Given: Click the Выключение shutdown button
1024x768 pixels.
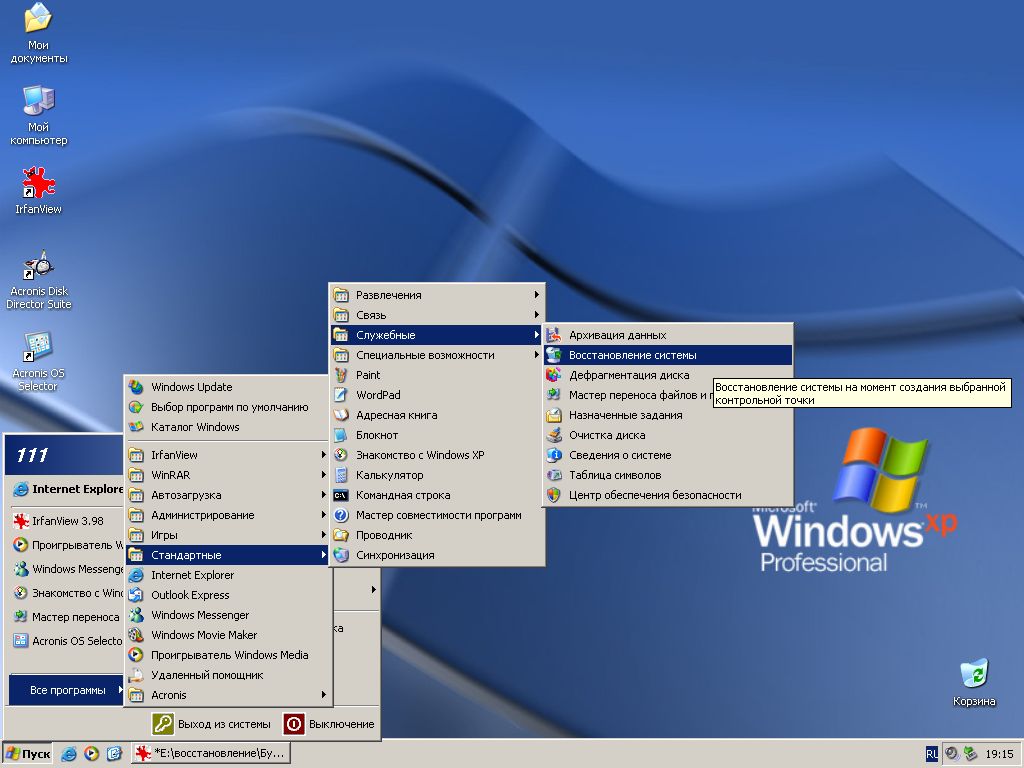Looking at the screenshot, I should [x=330, y=724].
